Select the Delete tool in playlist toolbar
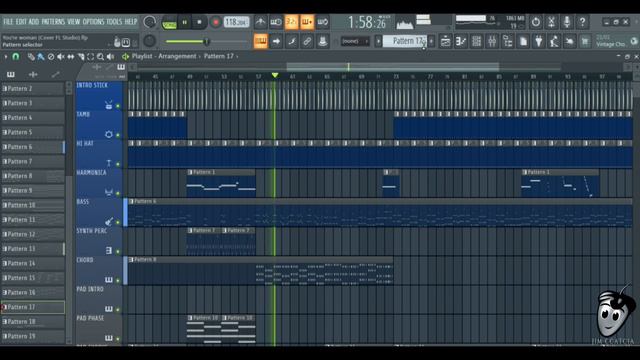The width and height of the screenshot is (640, 360). click(51, 57)
